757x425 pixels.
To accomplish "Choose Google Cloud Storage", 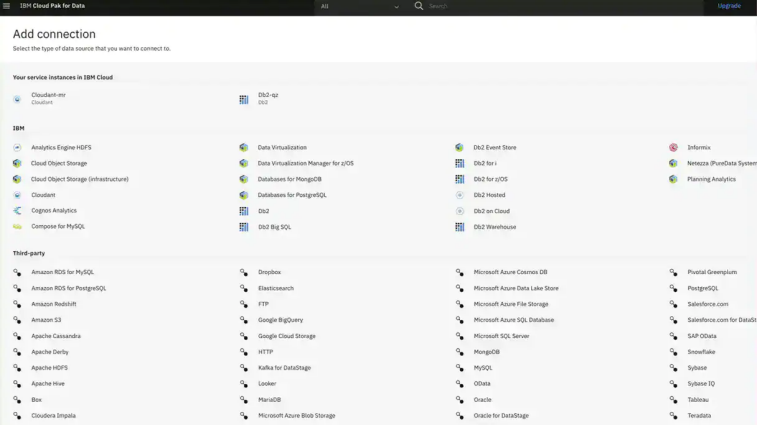I will pyautogui.click(x=287, y=336).
